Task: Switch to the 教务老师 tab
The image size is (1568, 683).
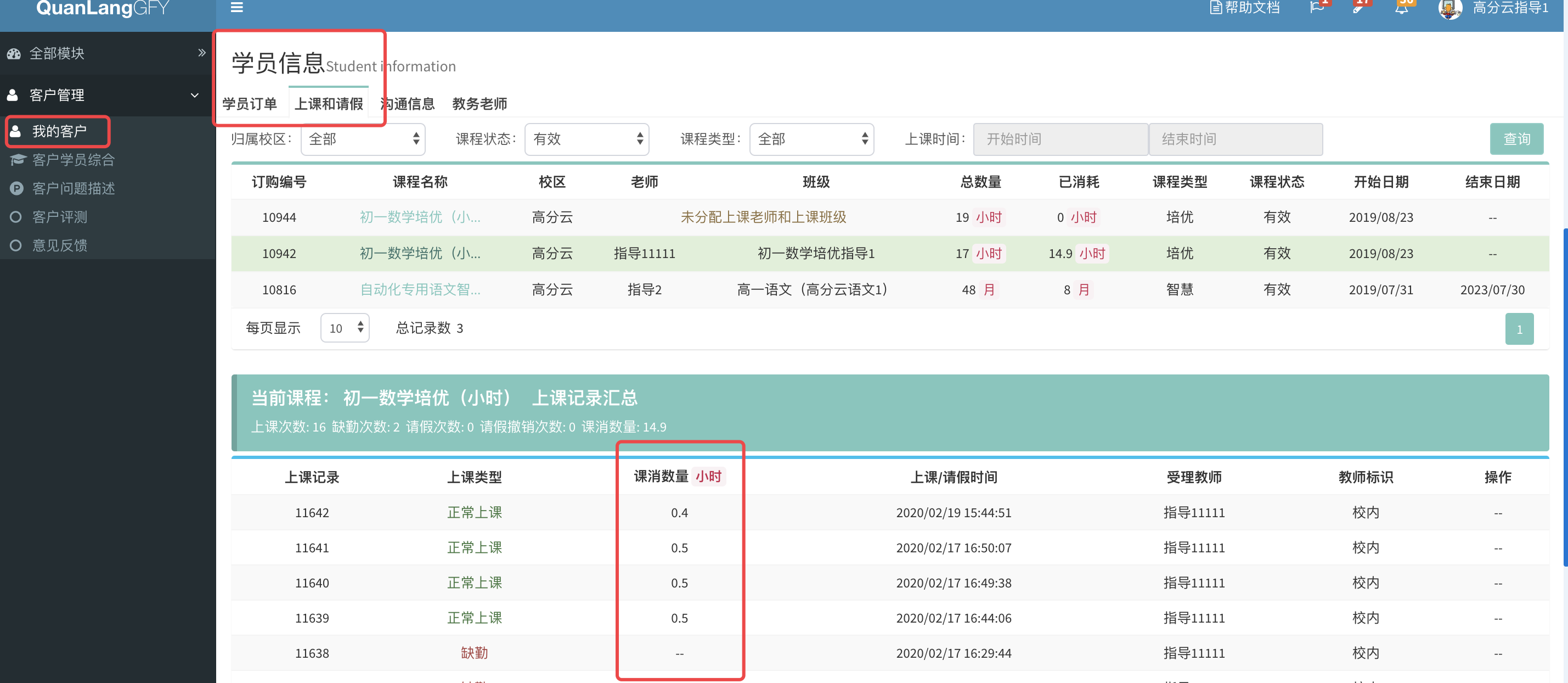Action: 479,104
